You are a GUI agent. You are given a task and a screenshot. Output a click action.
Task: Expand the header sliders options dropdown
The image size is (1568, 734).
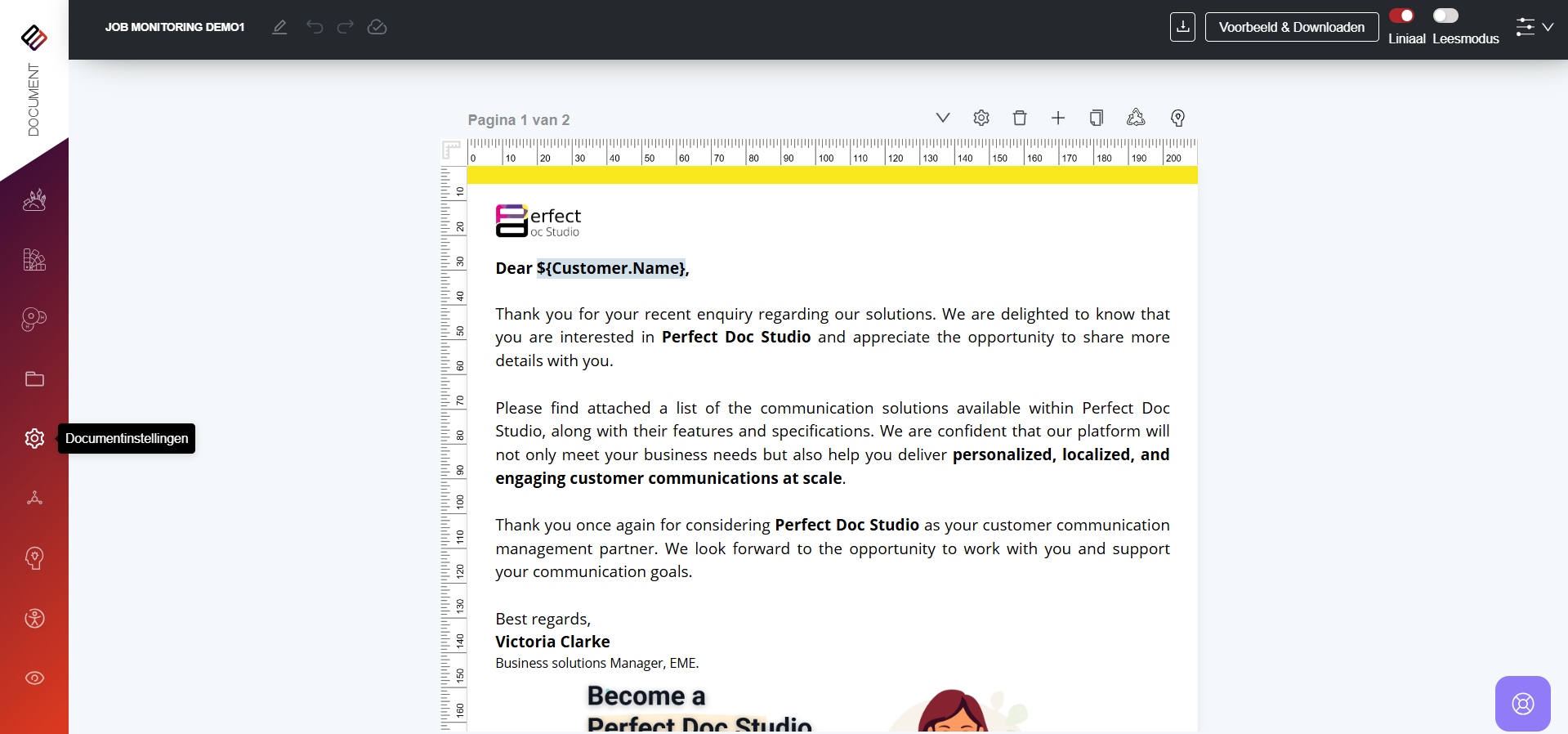pos(1534,27)
